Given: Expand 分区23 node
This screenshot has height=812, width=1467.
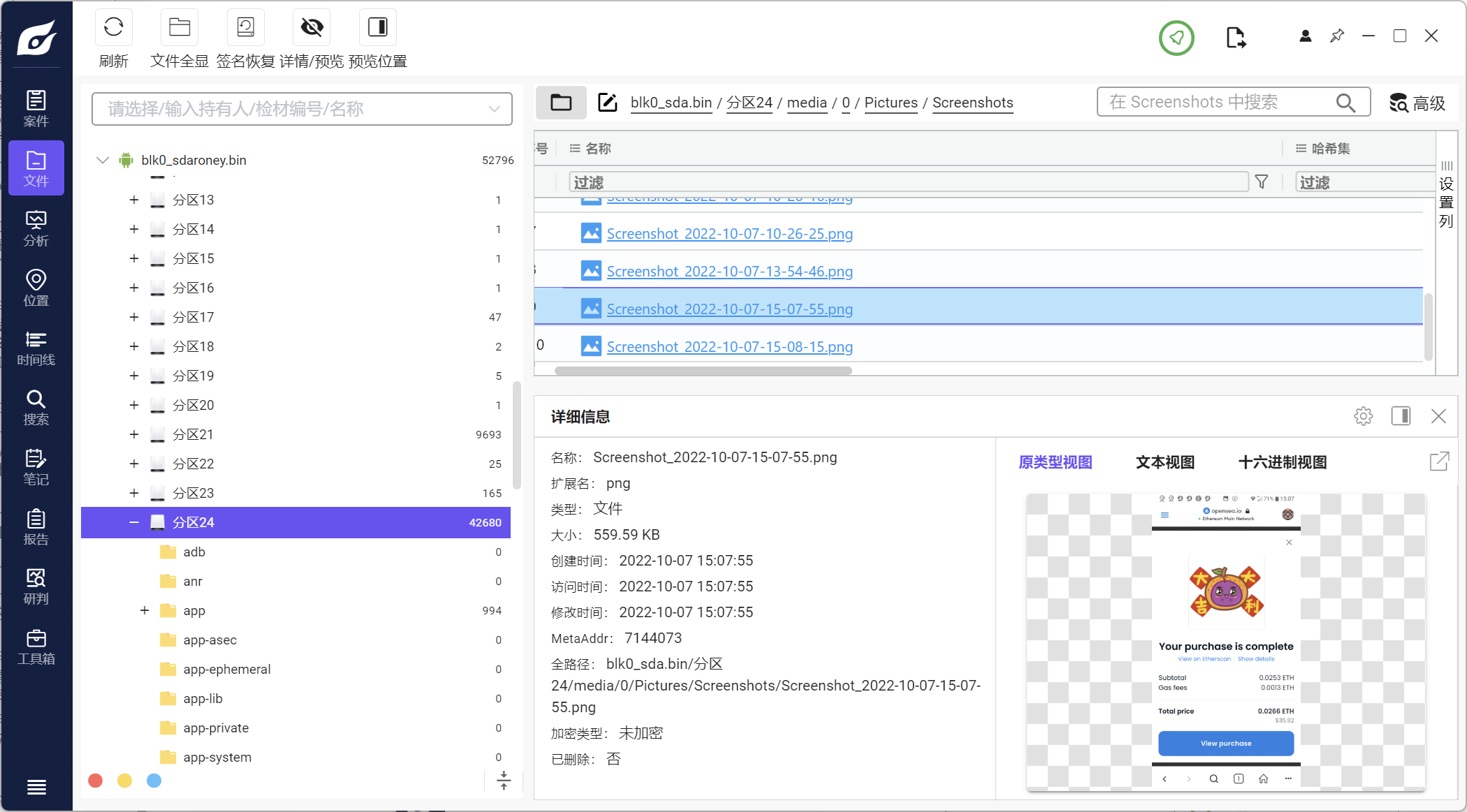Looking at the screenshot, I should pos(134,493).
